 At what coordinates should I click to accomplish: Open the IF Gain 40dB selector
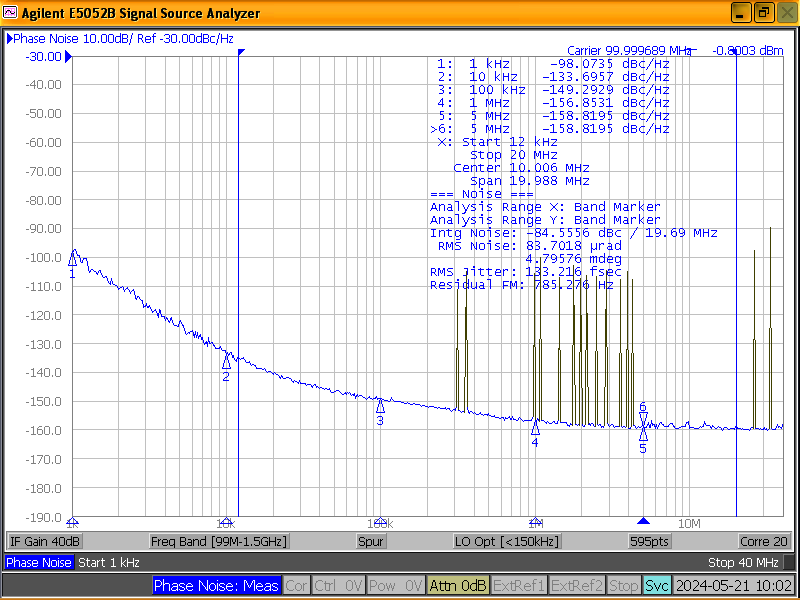click(44, 541)
